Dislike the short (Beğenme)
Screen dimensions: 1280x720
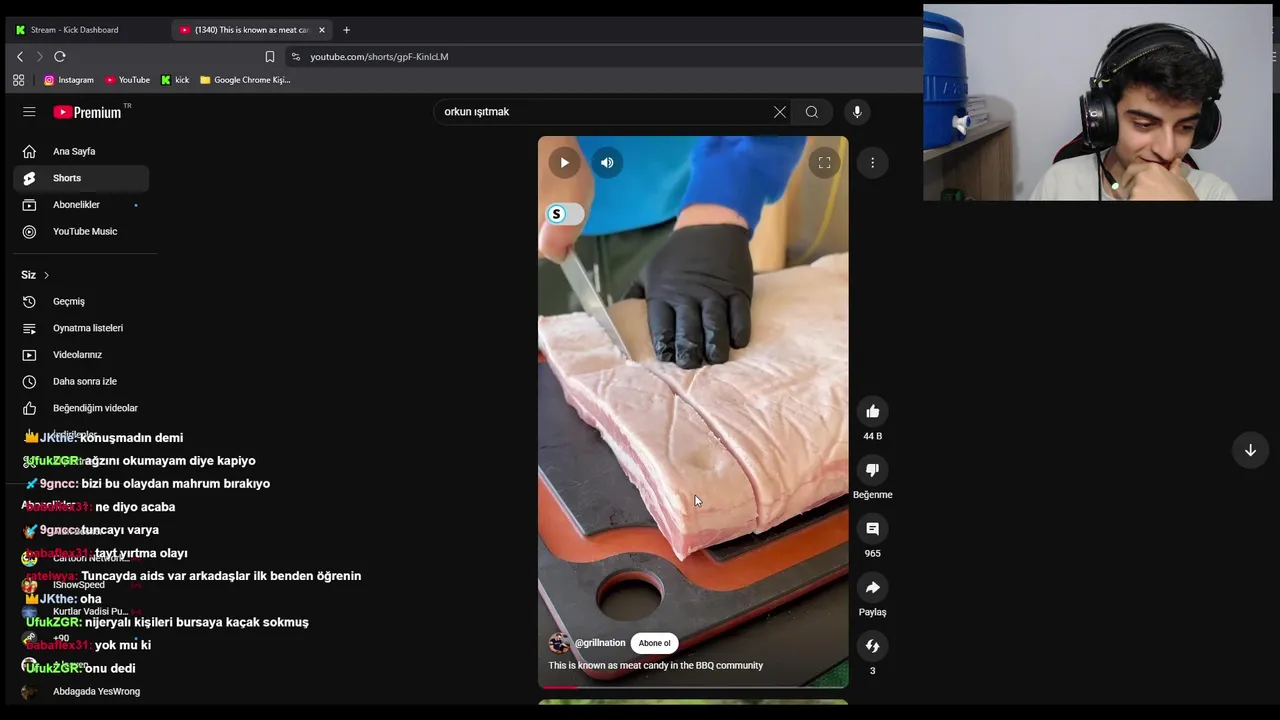coord(872,470)
